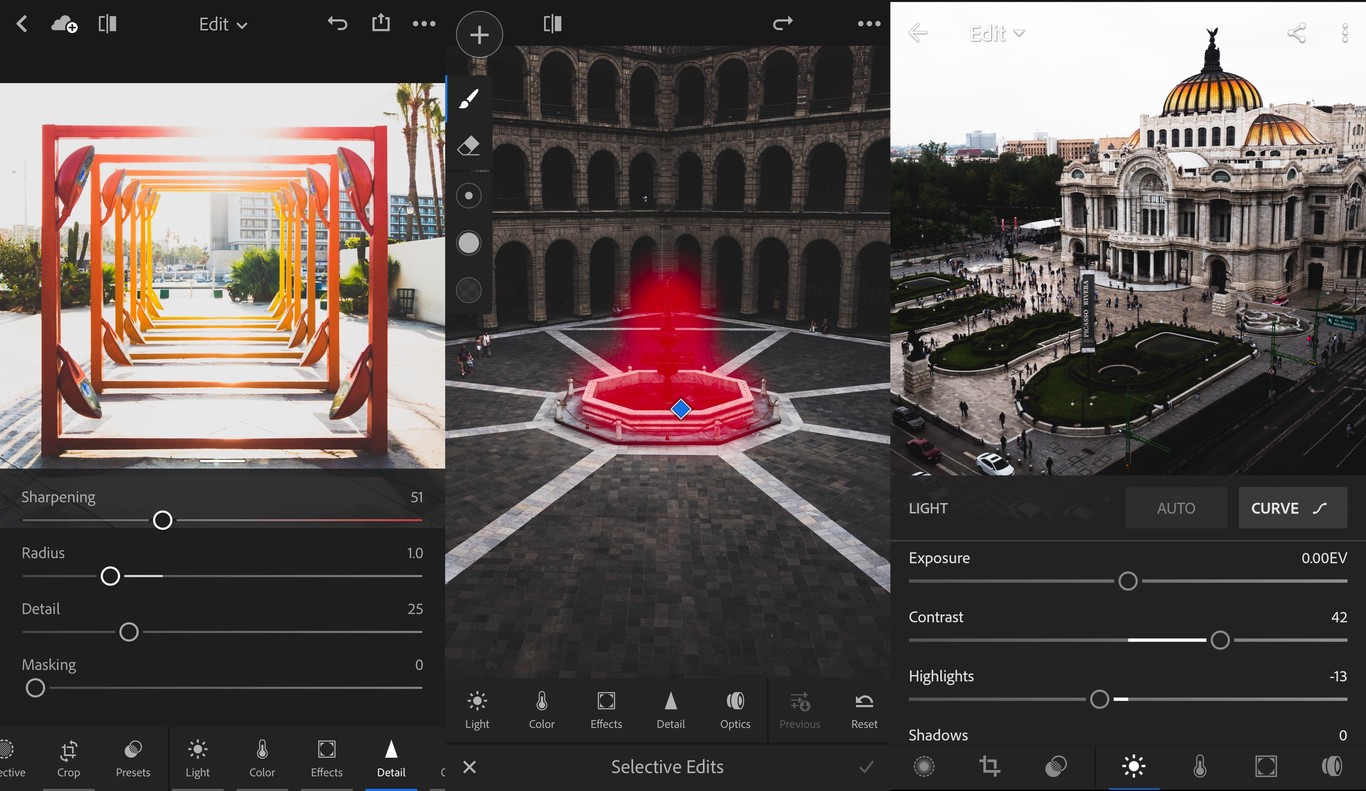Expand the Edit dropdown above the Bellas Artes photo
This screenshot has height=791, width=1366.
pos(996,32)
